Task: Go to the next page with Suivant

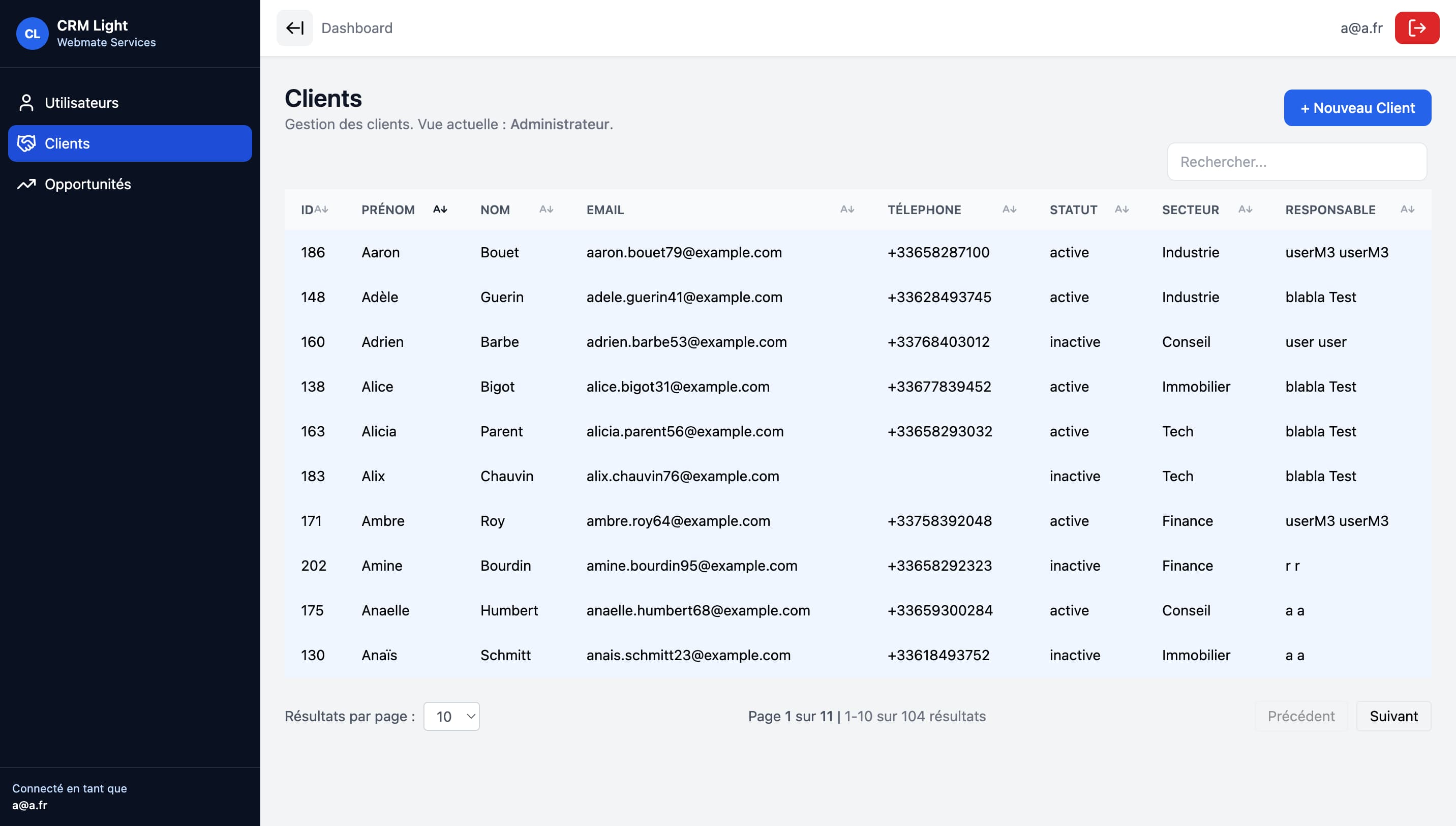Action: click(x=1393, y=716)
